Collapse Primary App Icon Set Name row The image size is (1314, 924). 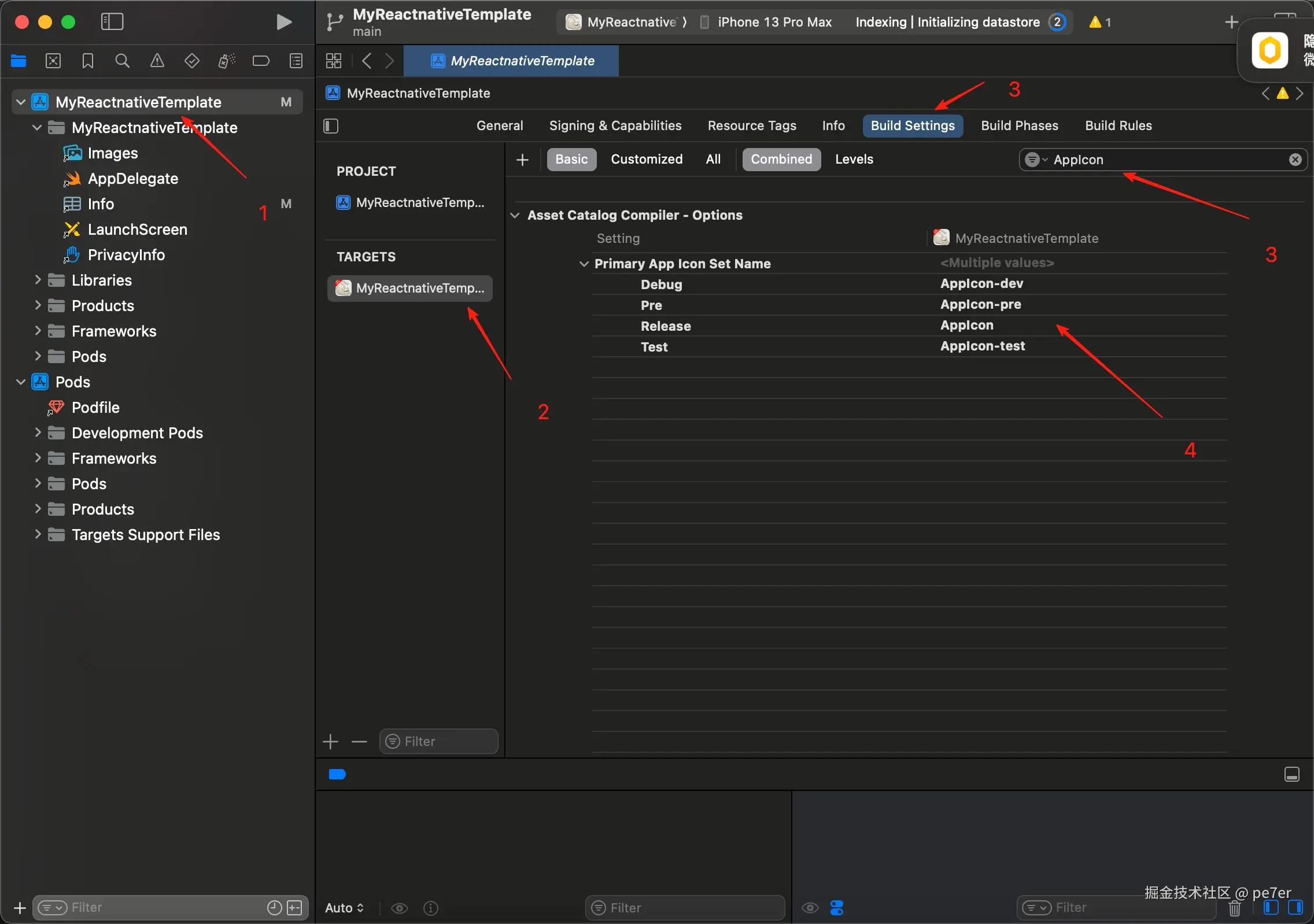[584, 264]
